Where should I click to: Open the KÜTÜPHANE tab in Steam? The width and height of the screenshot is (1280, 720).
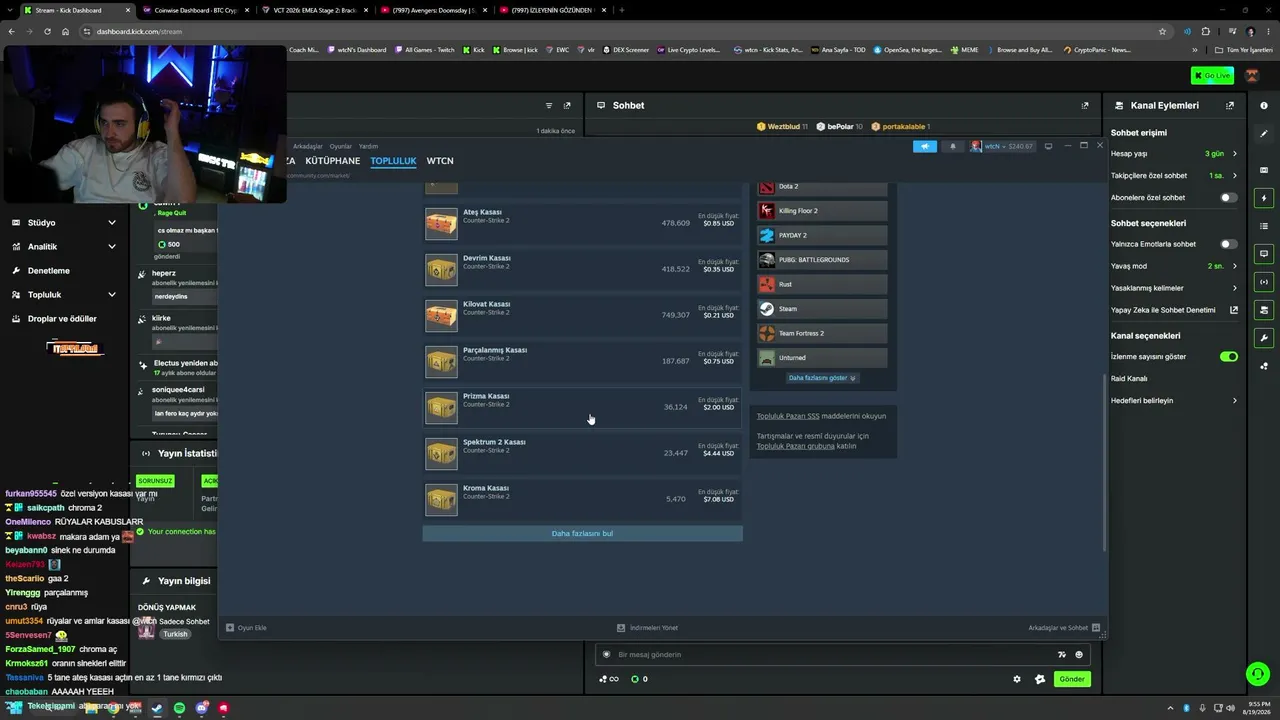pyautogui.click(x=333, y=161)
